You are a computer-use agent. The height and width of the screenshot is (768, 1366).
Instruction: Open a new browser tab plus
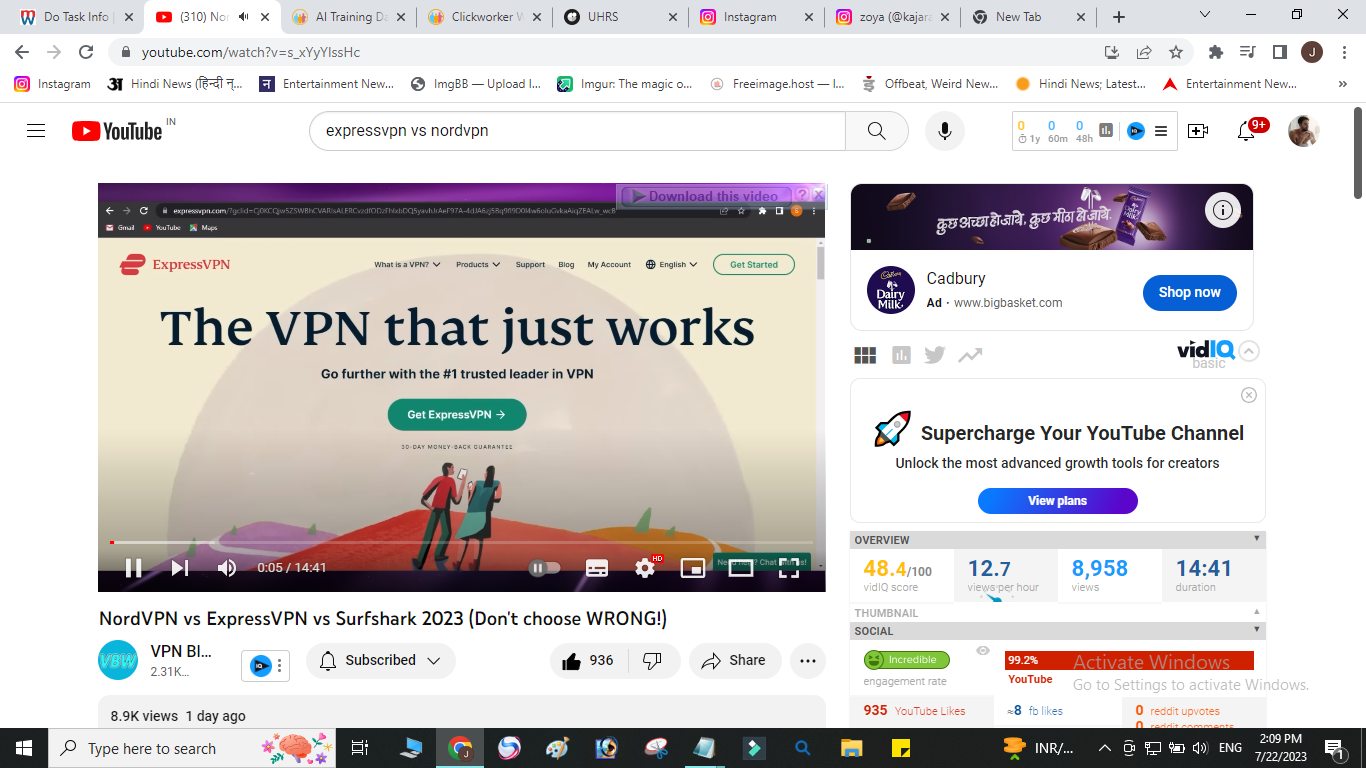[x=1118, y=17]
